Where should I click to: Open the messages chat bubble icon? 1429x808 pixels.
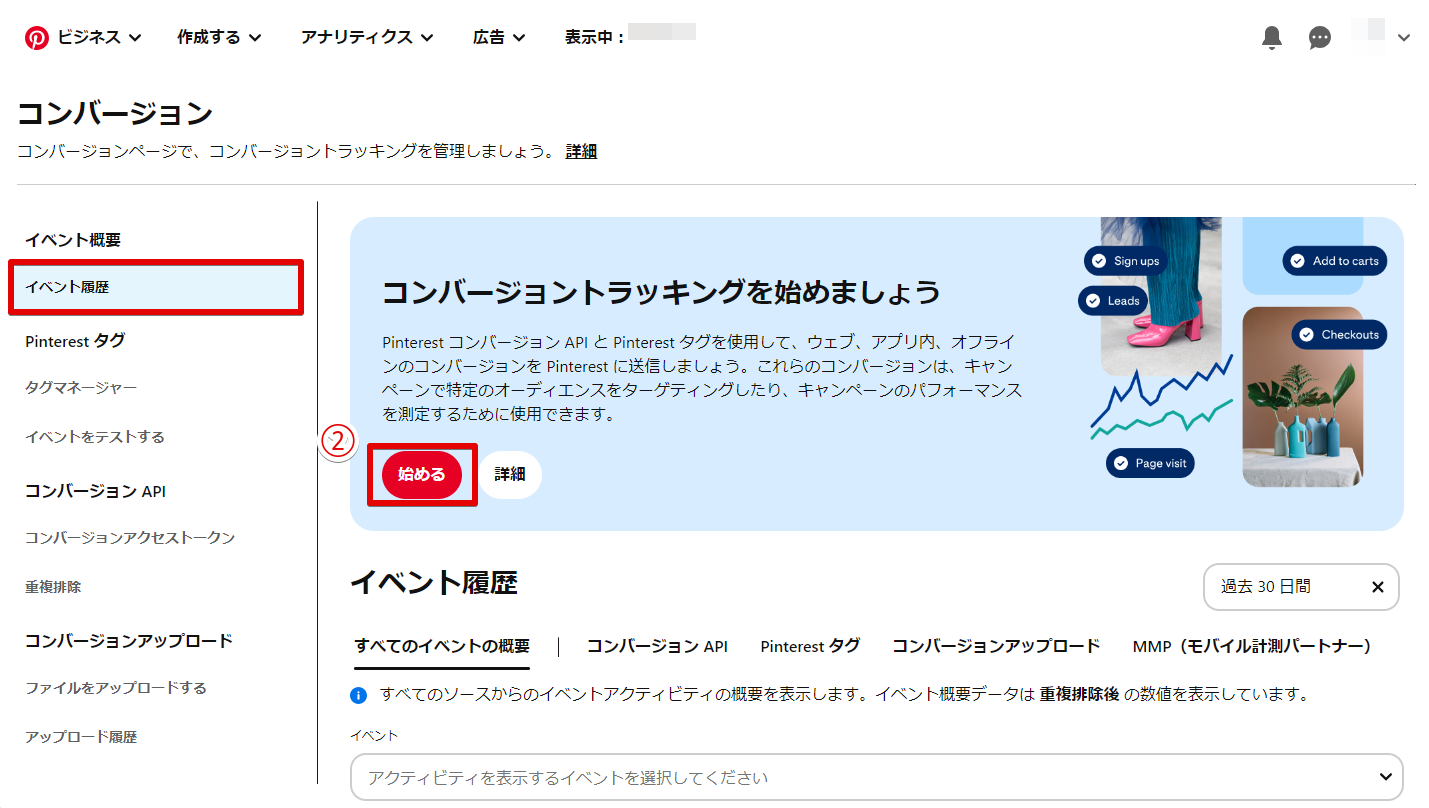(1319, 38)
